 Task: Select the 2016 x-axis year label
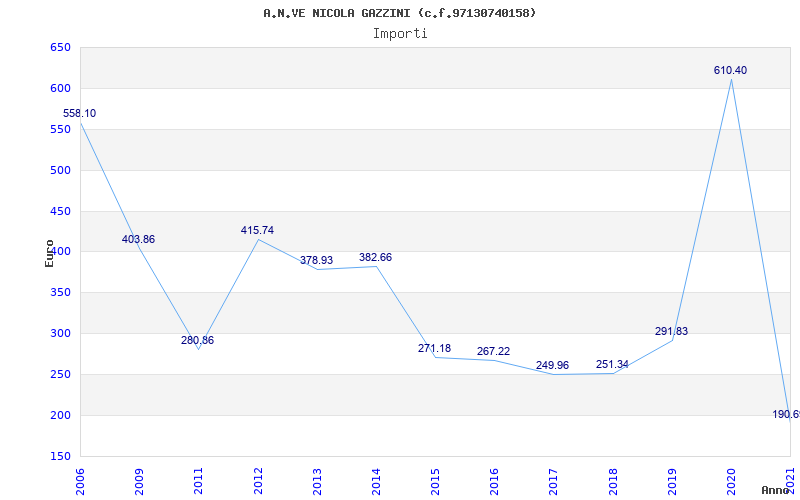(494, 481)
